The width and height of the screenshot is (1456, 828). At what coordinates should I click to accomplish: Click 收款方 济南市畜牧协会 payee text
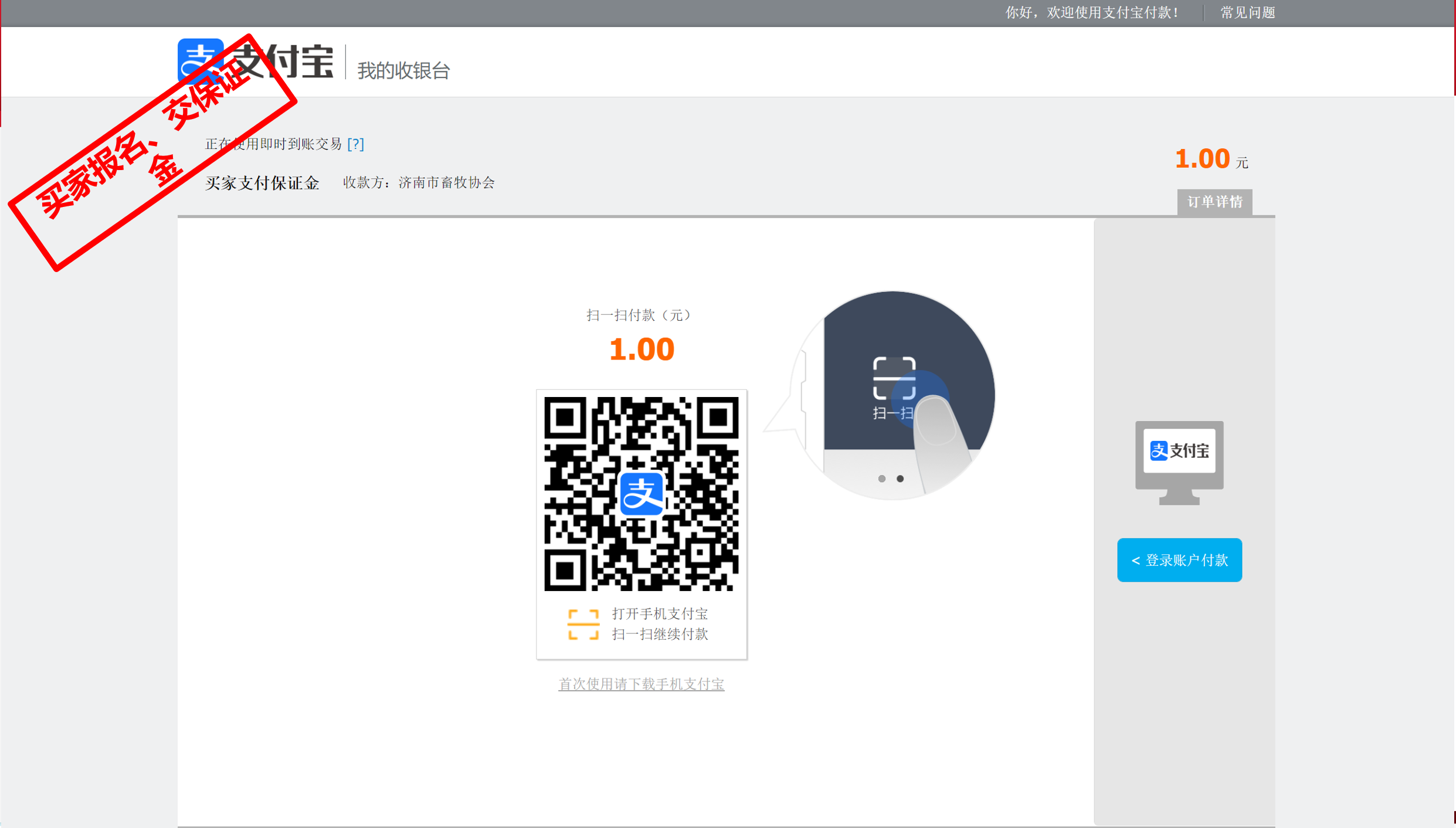tap(419, 183)
